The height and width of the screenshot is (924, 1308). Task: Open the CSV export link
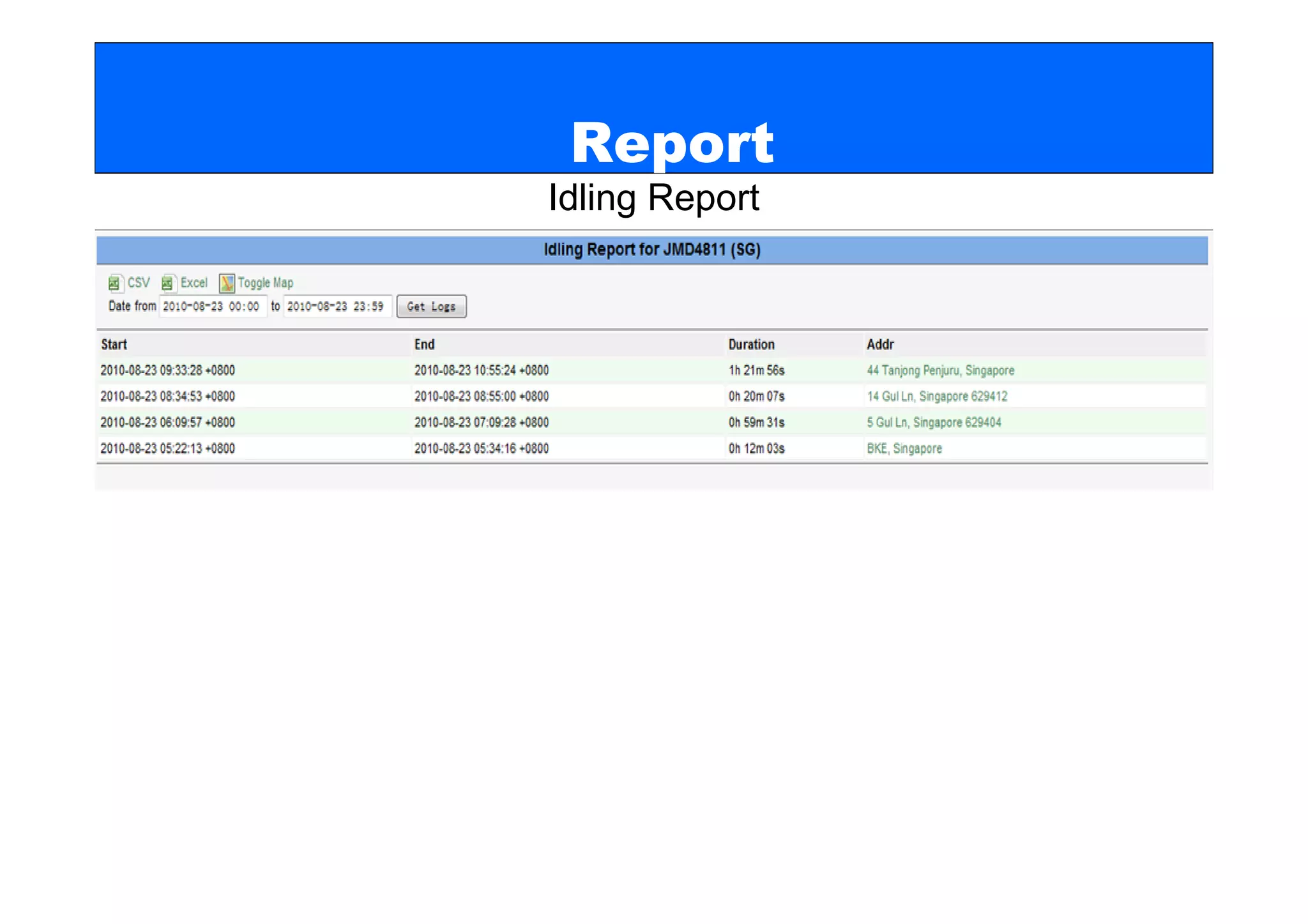click(x=139, y=283)
